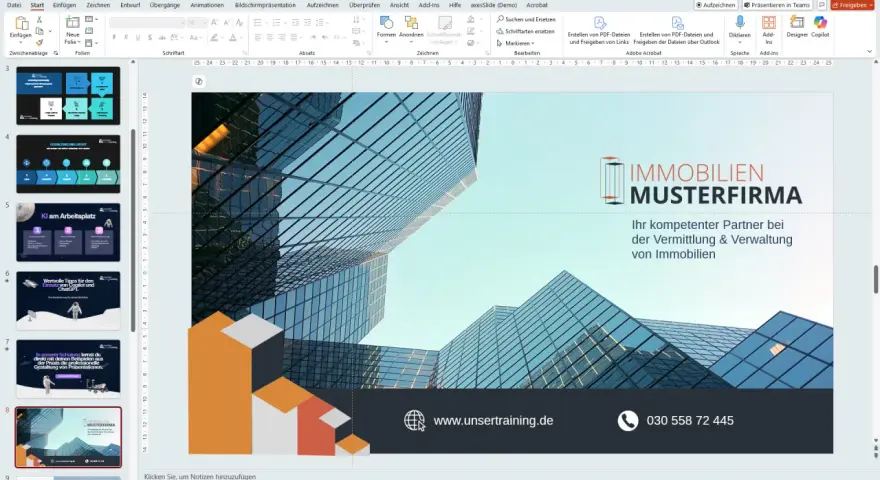This screenshot has width=880, height=480.
Task: Decrease font size with the smaller A icon
Action: 227,22
